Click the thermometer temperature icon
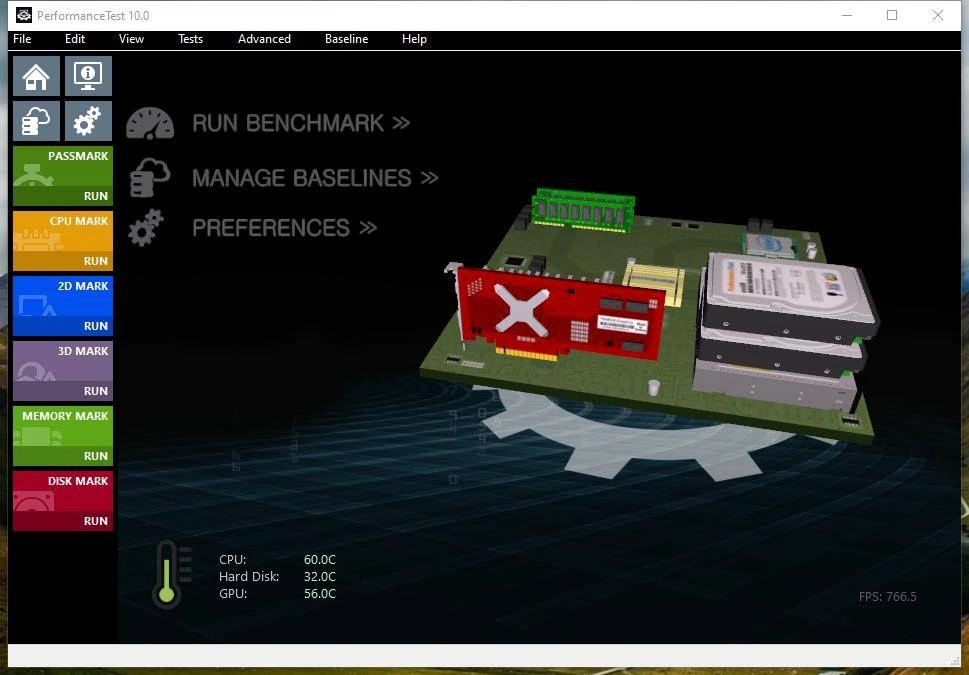969x675 pixels. click(x=172, y=575)
